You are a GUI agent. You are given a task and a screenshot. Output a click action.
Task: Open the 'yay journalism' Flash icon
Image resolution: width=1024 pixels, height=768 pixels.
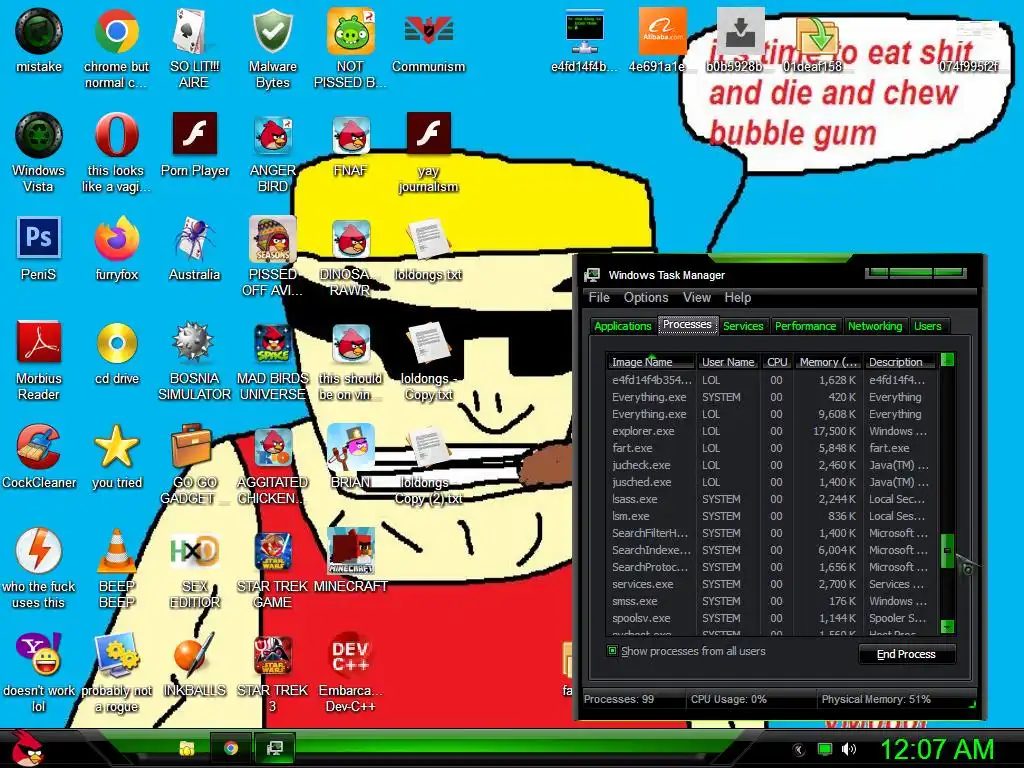pos(428,152)
